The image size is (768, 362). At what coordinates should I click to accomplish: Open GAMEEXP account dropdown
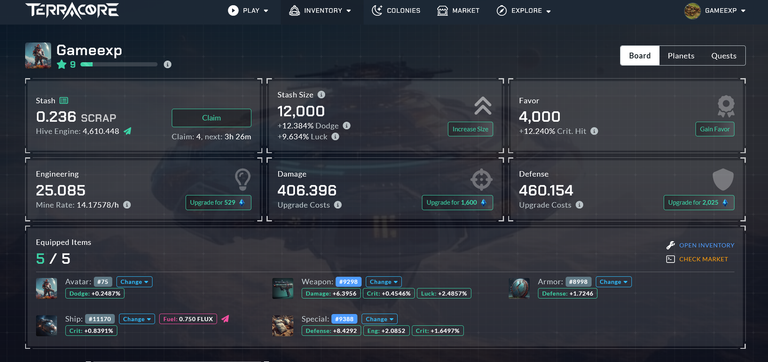[715, 11]
